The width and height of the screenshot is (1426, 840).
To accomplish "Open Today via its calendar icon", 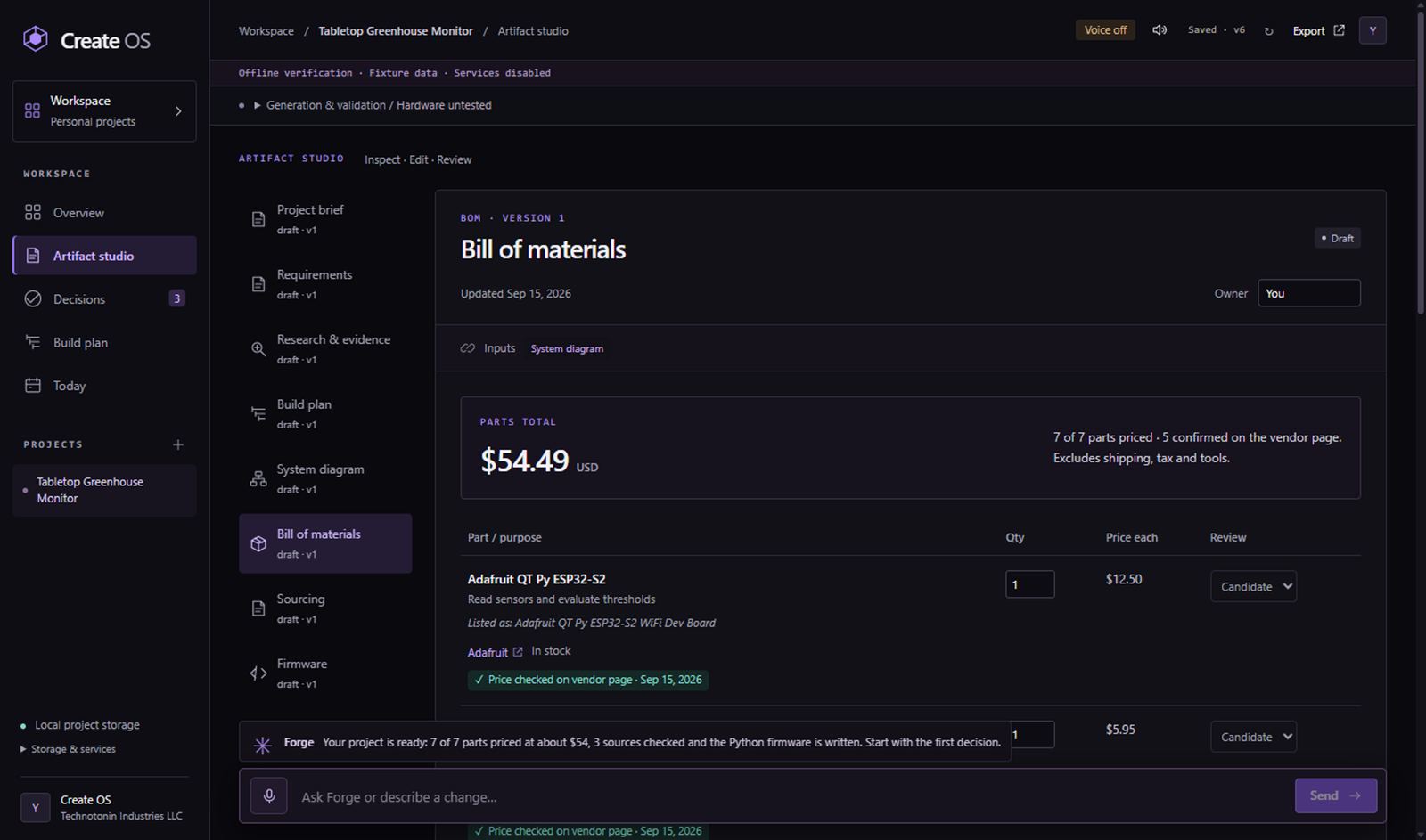I will pyautogui.click(x=33, y=385).
